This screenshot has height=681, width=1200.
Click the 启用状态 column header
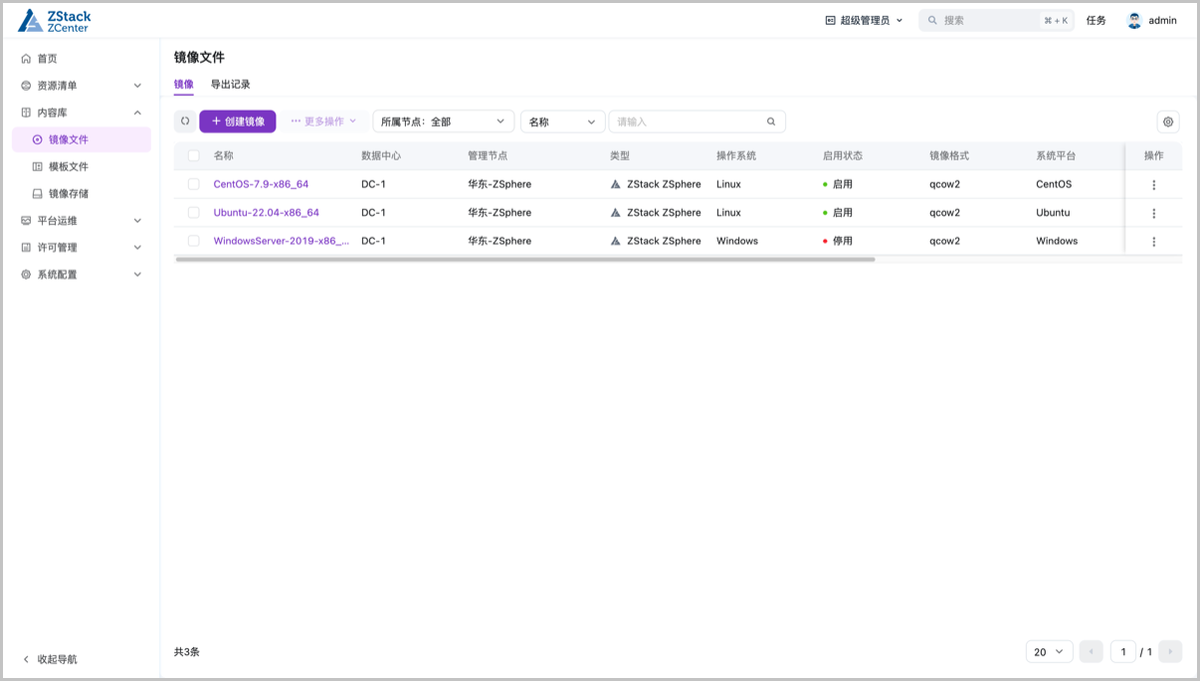point(842,156)
